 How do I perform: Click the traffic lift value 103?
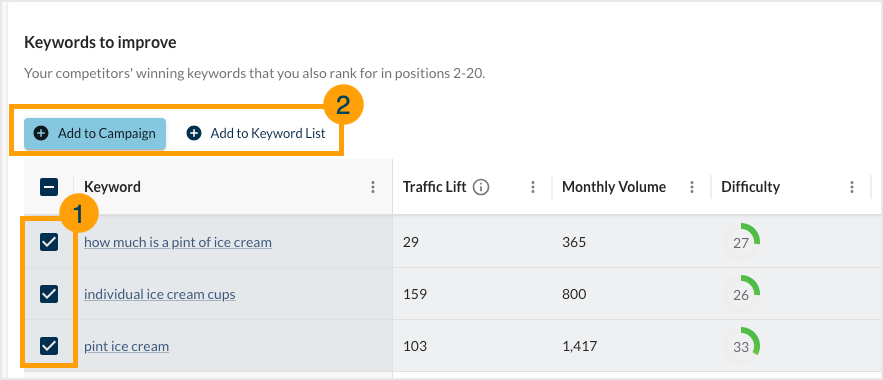coord(415,346)
